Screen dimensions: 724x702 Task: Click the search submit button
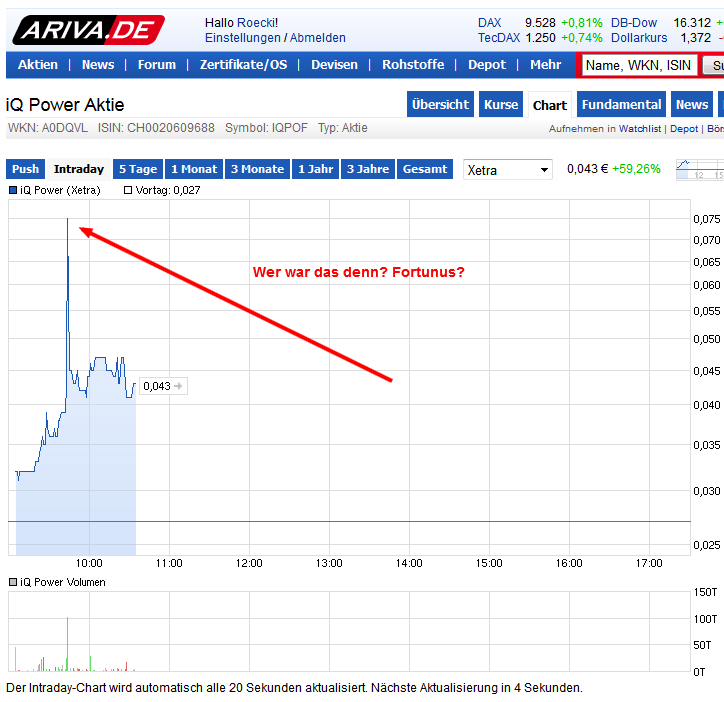click(x=713, y=65)
